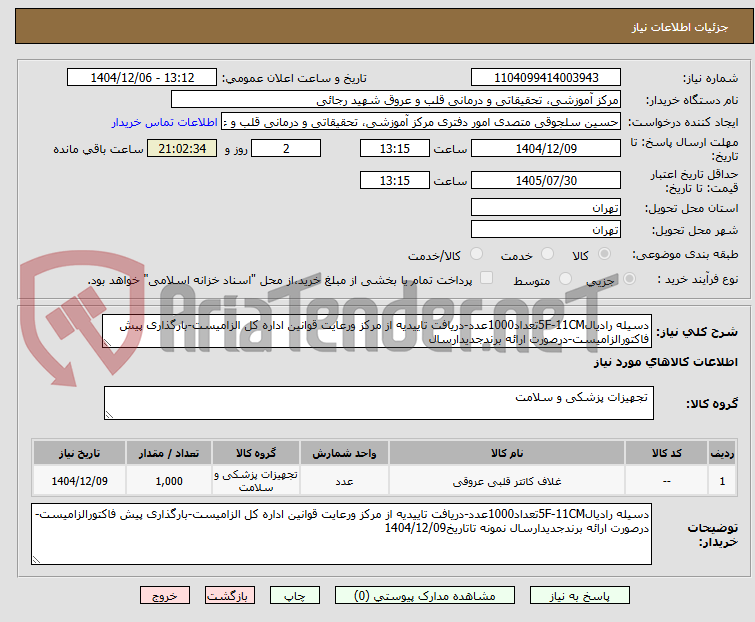
Task: Click the ردیف column header
Action: pyautogui.click(x=722, y=453)
